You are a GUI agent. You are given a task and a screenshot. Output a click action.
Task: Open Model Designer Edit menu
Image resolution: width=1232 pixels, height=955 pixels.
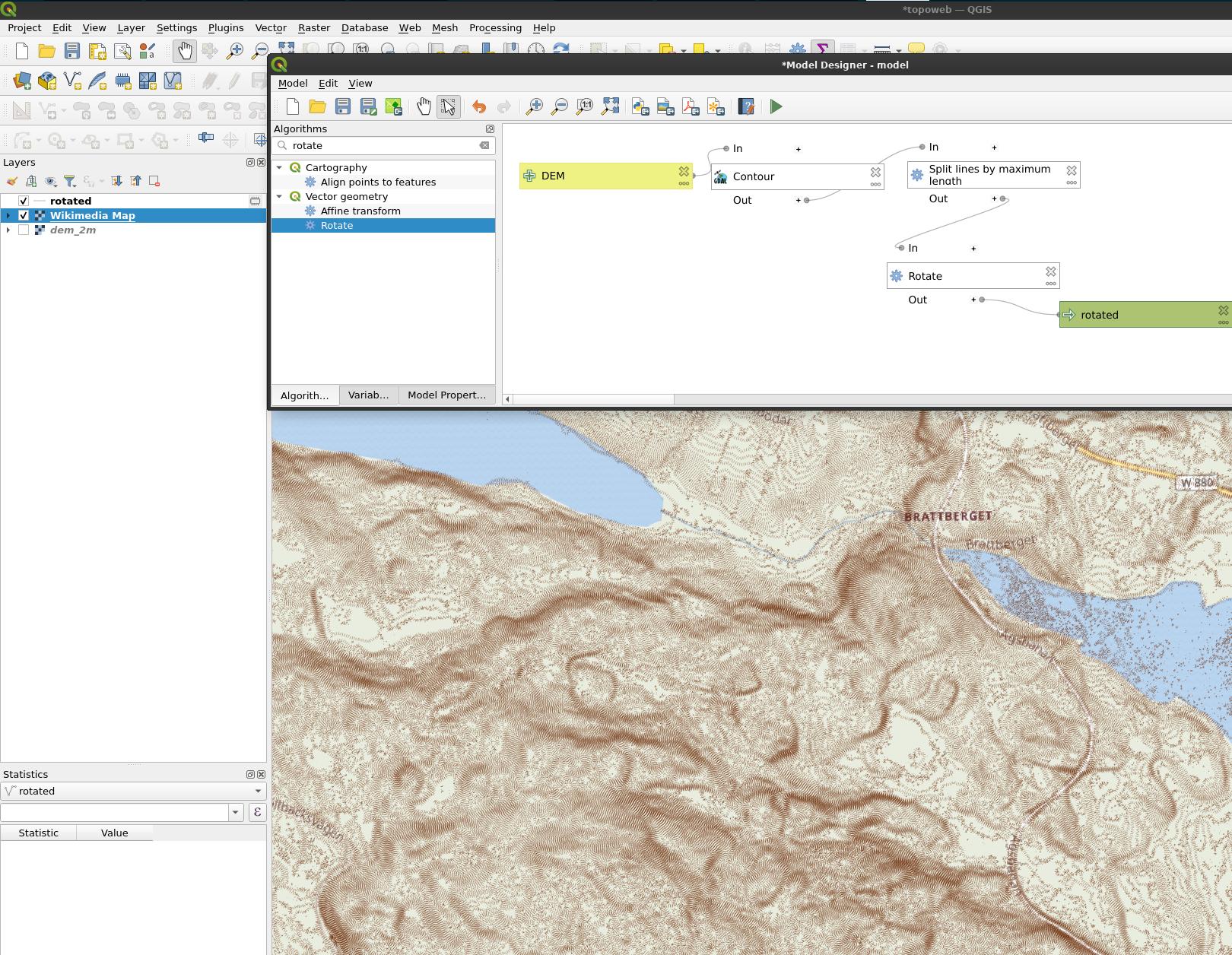tap(328, 83)
